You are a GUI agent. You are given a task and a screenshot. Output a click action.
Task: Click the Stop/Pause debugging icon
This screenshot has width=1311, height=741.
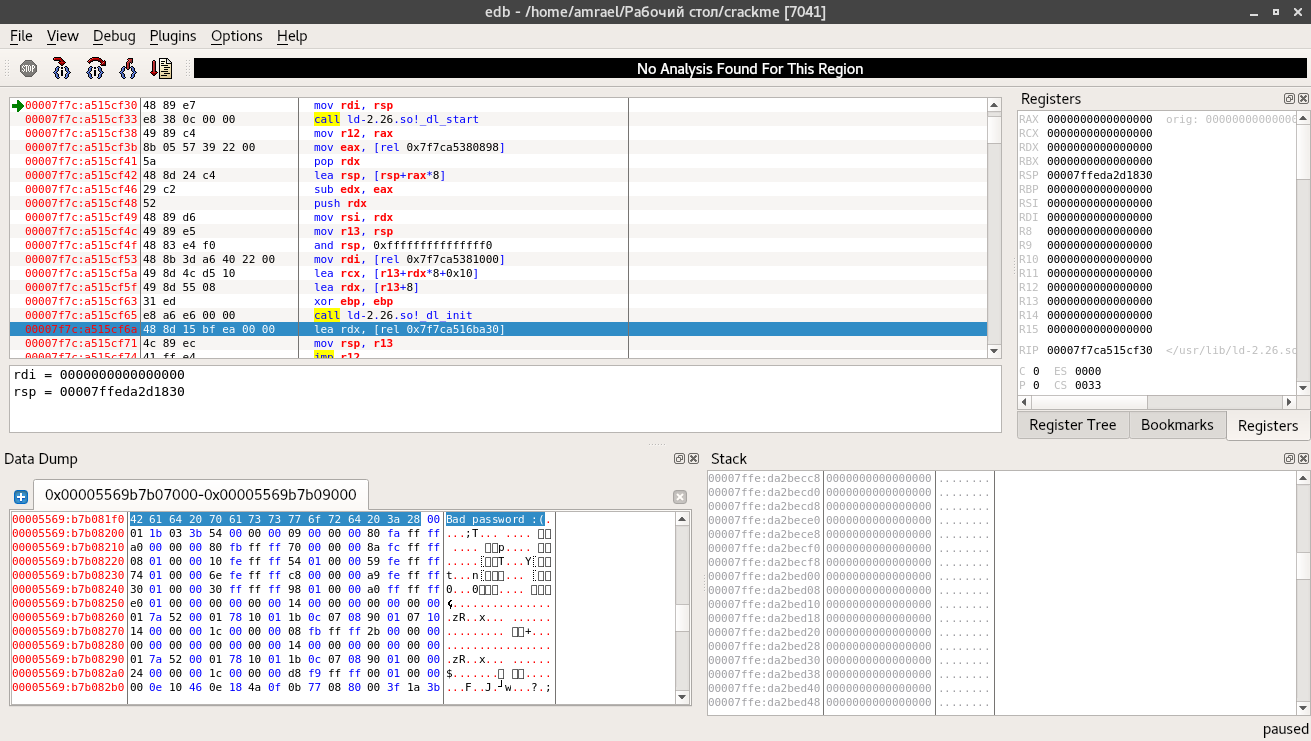tap(28, 69)
